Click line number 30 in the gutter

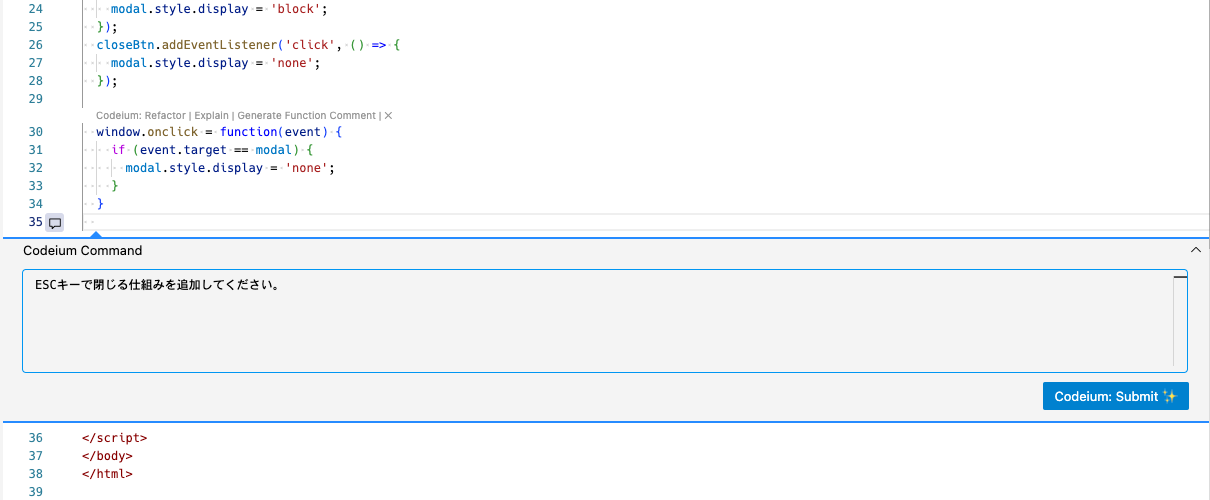pyautogui.click(x=36, y=132)
